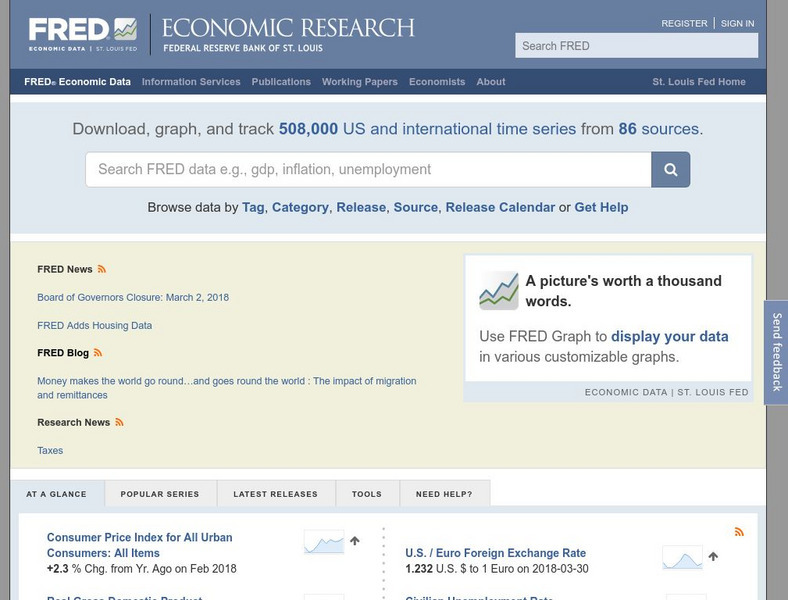Click the Release Calendar link
This screenshot has height=600, width=788.
click(500, 207)
